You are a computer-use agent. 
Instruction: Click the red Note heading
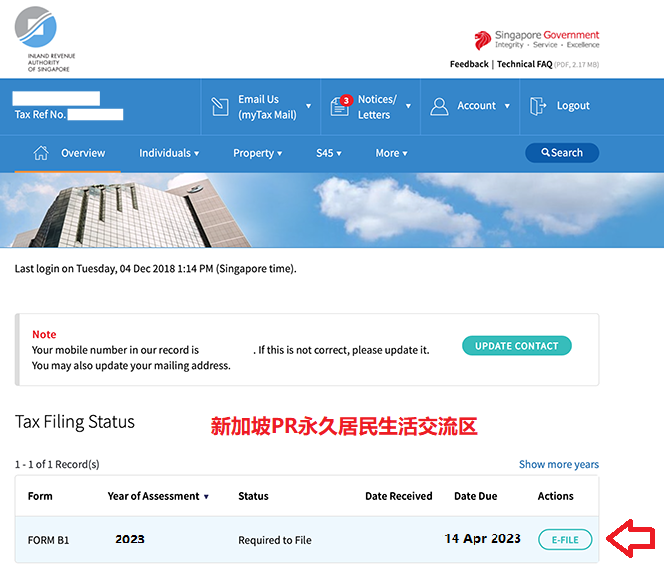(x=44, y=334)
